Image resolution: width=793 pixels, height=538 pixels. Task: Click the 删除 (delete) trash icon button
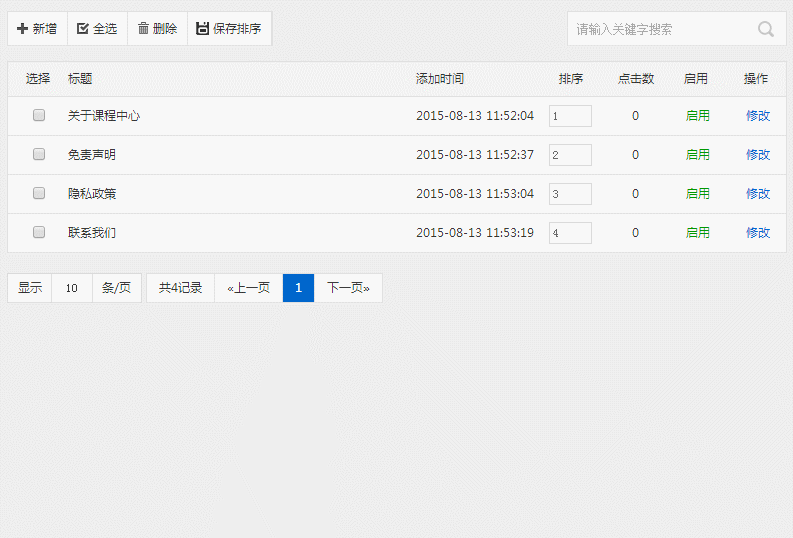[157, 29]
